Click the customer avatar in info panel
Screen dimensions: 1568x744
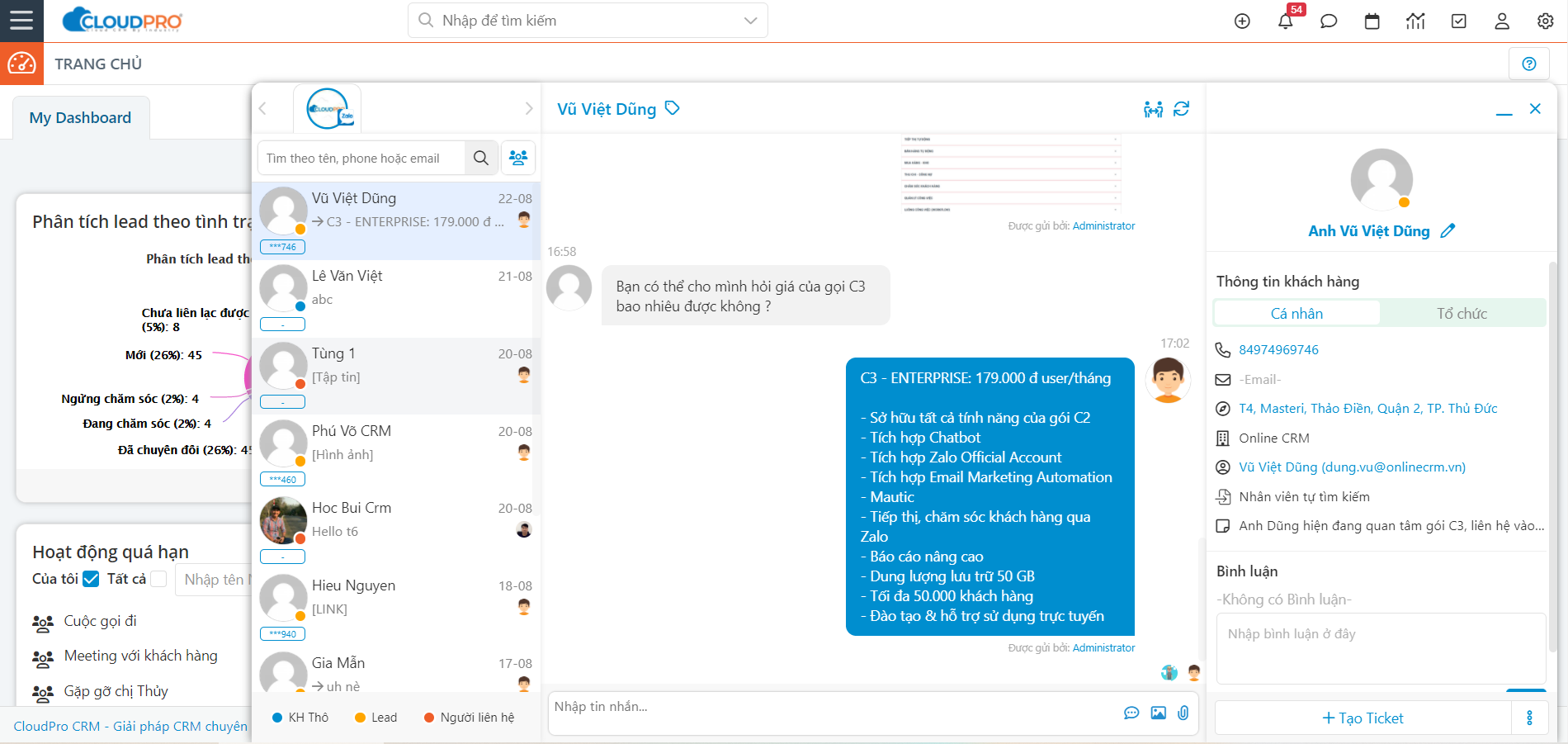[1381, 180]
